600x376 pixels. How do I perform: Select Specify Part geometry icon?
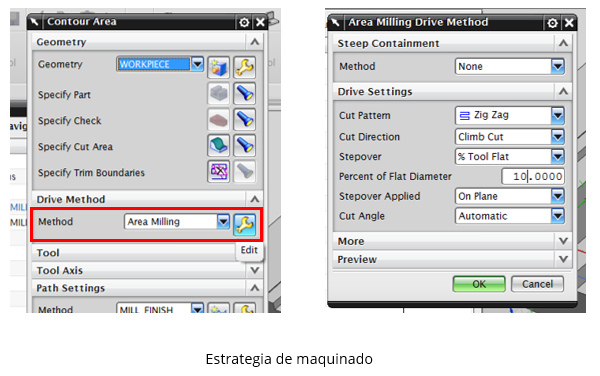pos(218,93)
